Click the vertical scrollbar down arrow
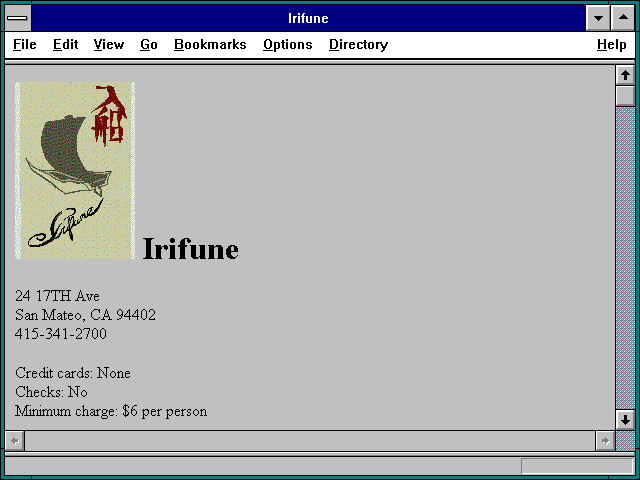640x480 pixels. coord(625,420)
